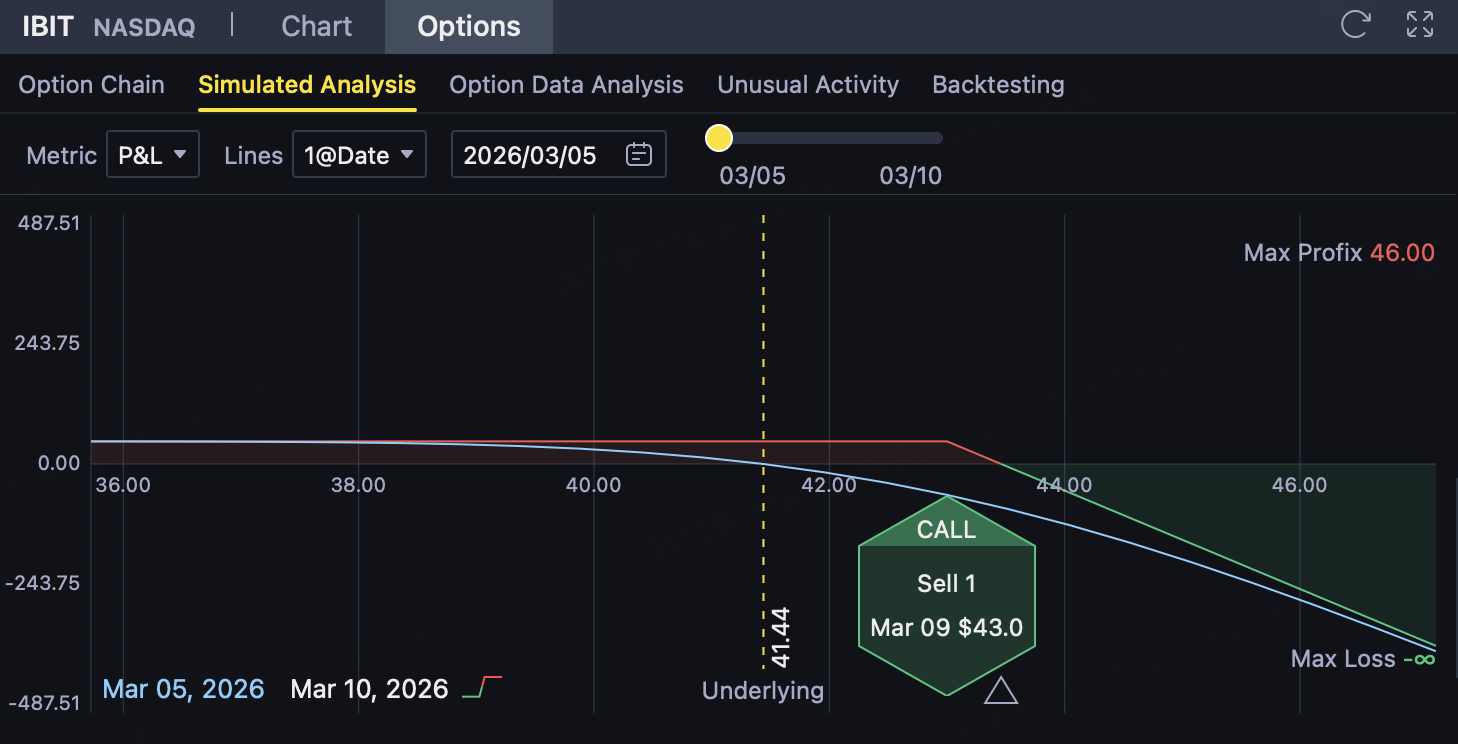Toggle the Mar 10, 2026 legend line

coord(369,689)
